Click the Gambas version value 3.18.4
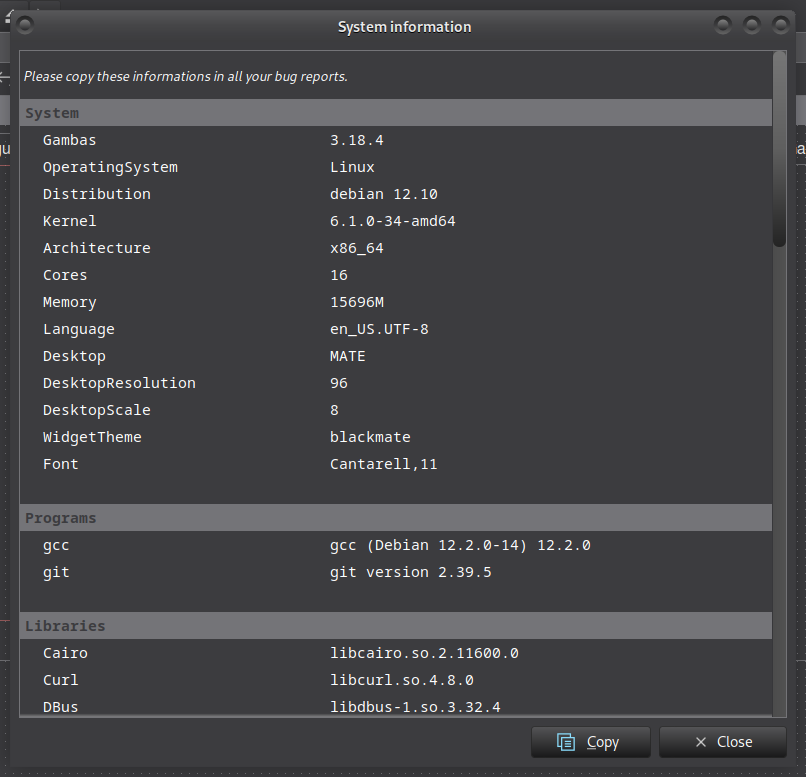This screenshot has width=806, height=777. 357,140
